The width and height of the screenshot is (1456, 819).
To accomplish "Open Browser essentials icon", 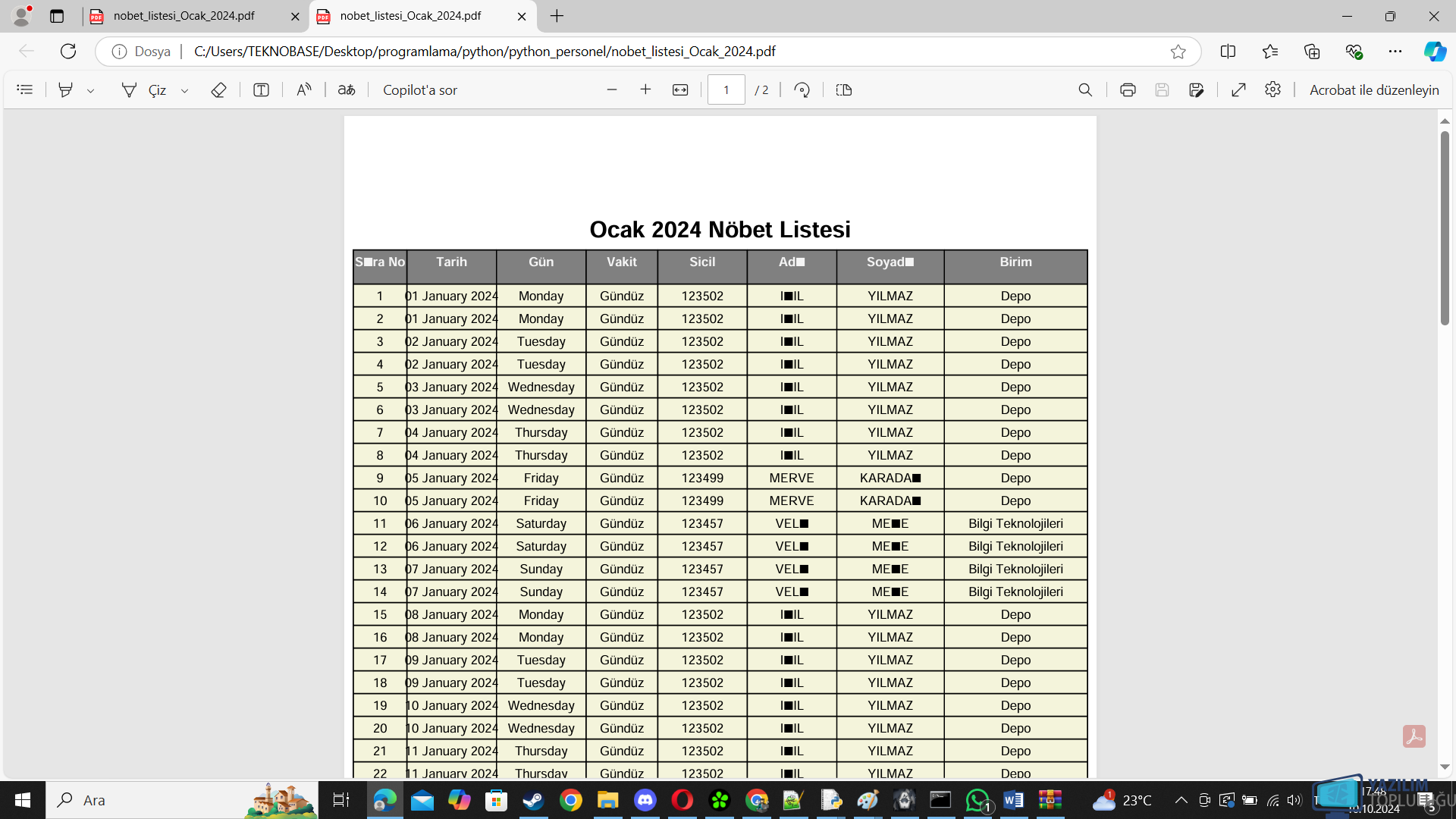I will point(1354,51).
